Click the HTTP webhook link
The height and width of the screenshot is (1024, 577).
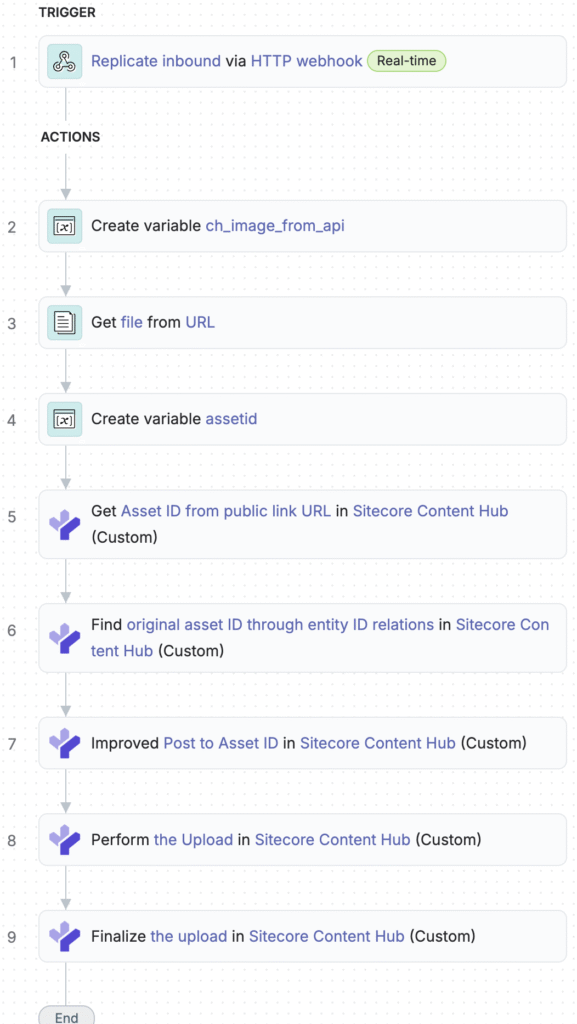[x=306, y=61]
